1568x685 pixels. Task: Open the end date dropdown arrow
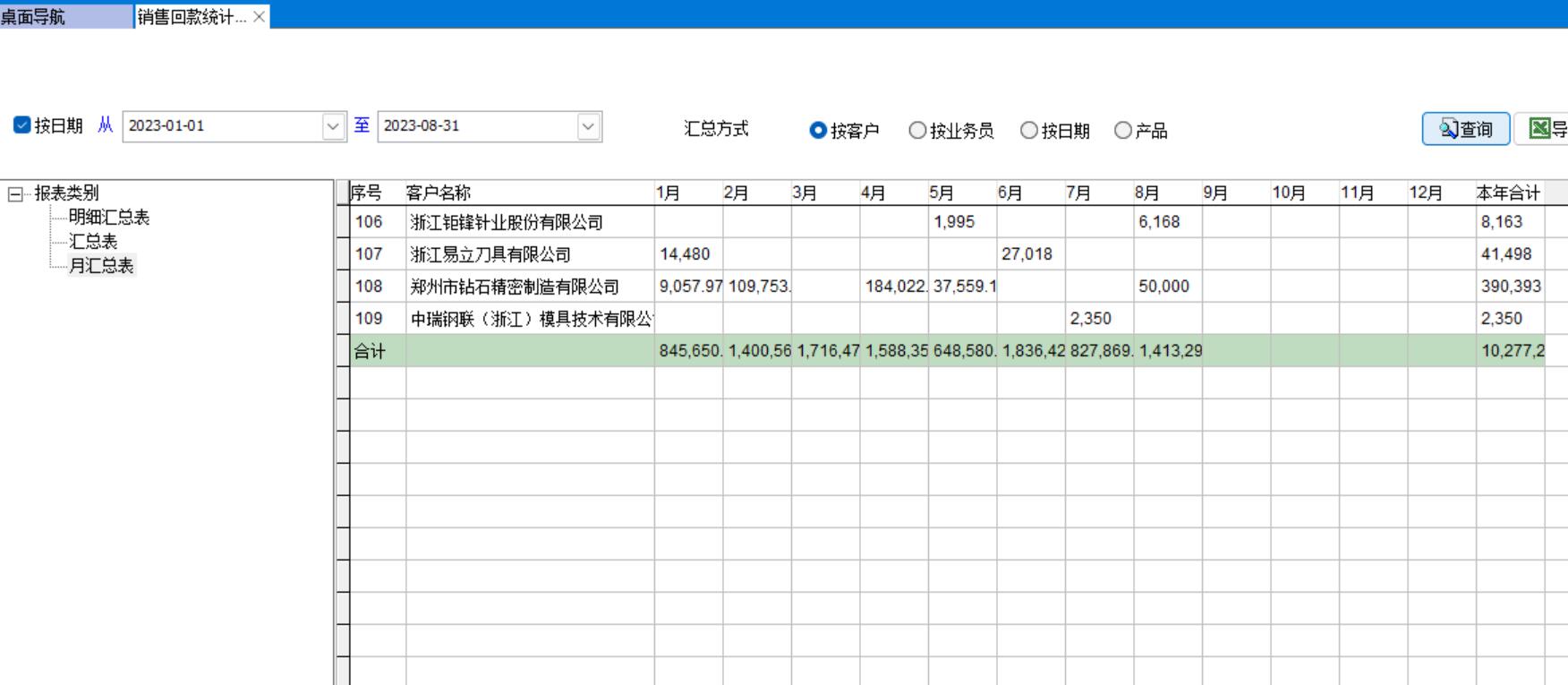click(x=588, y=126)
